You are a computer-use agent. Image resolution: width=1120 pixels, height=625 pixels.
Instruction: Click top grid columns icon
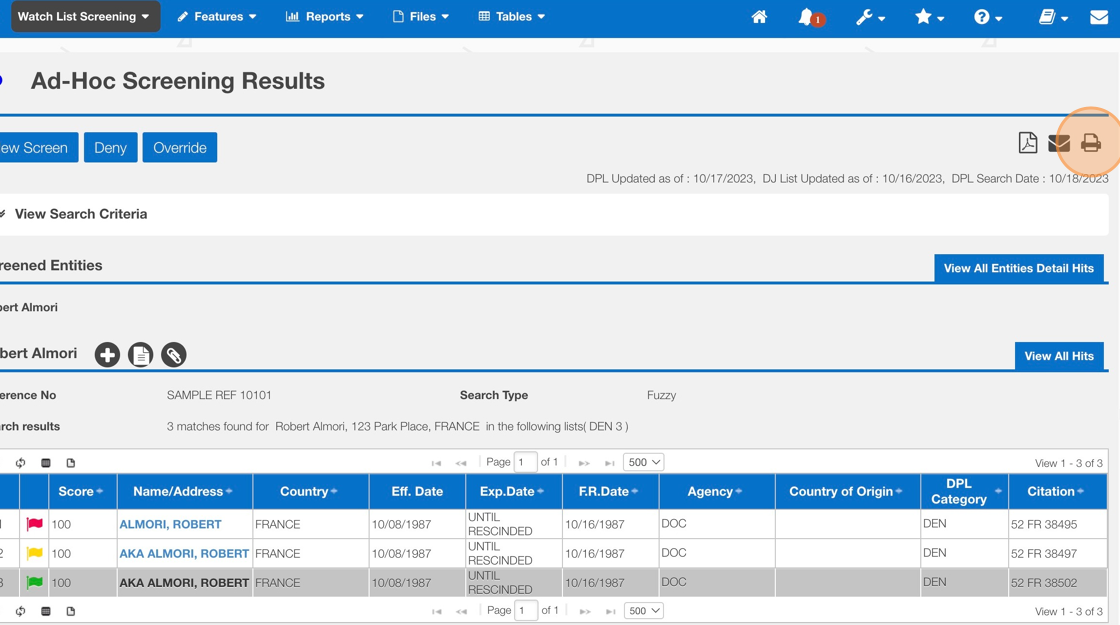pyautogui.click(x=46, y=463)
